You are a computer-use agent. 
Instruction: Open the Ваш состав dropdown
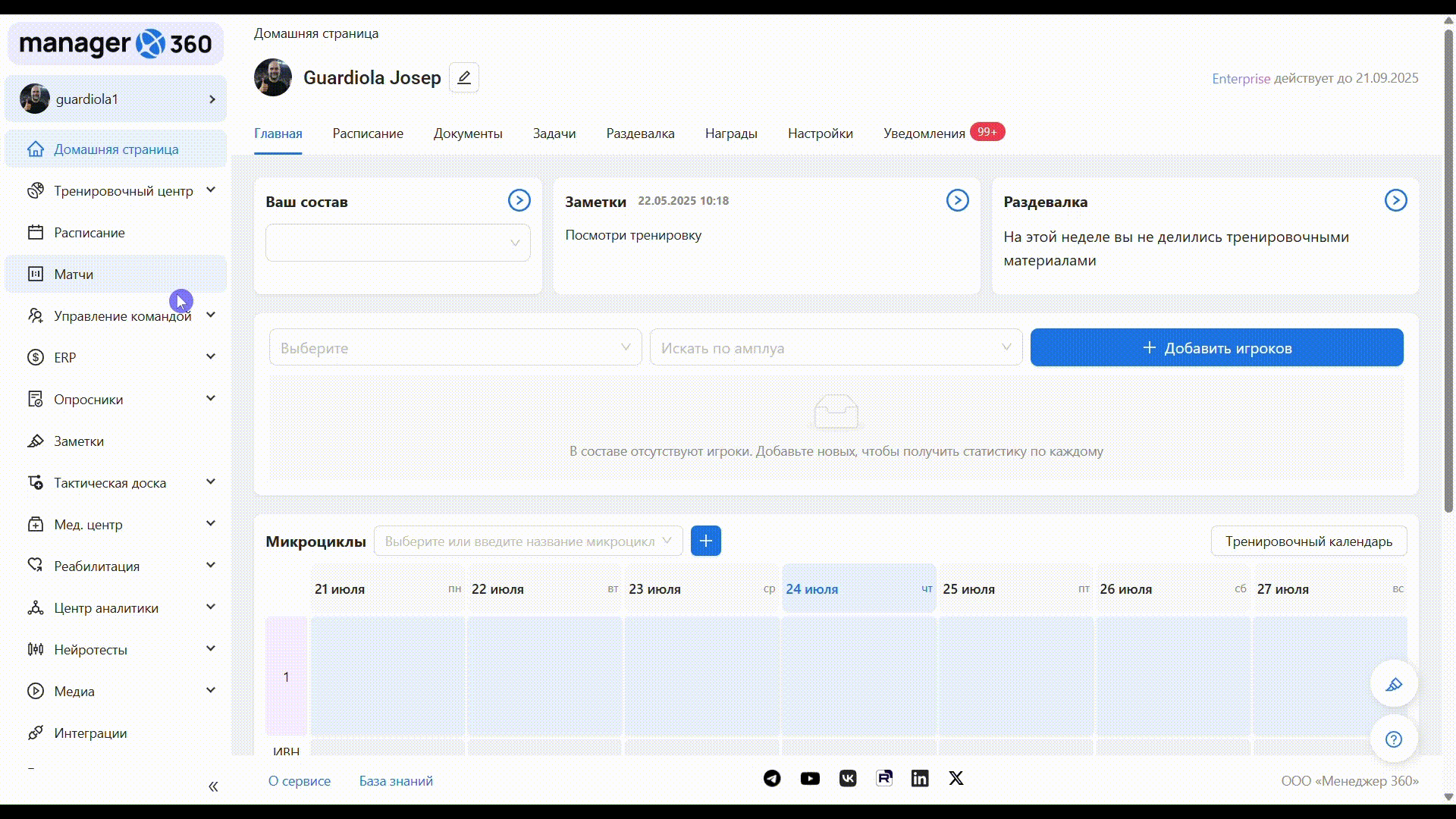click(x=397, y=243)
